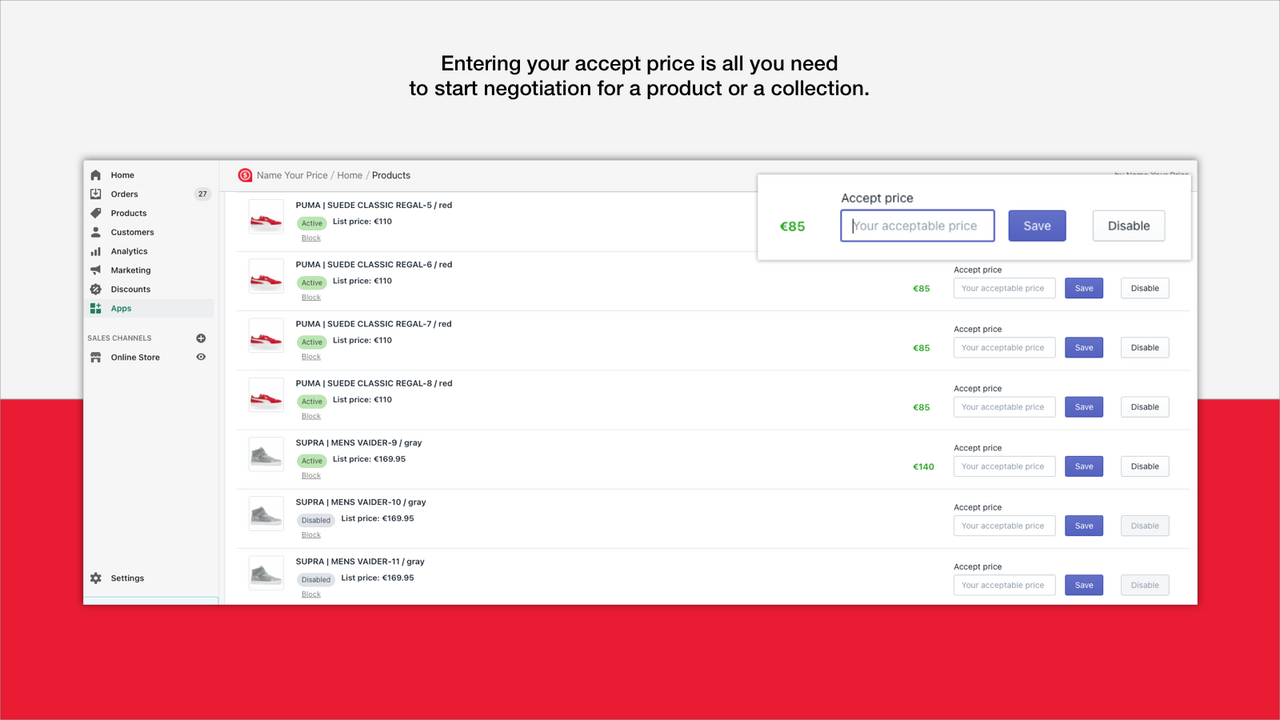Click the Name Your Price app logo
The width and height of the screenshot is (1280, 720).
[x=245, y=175]
